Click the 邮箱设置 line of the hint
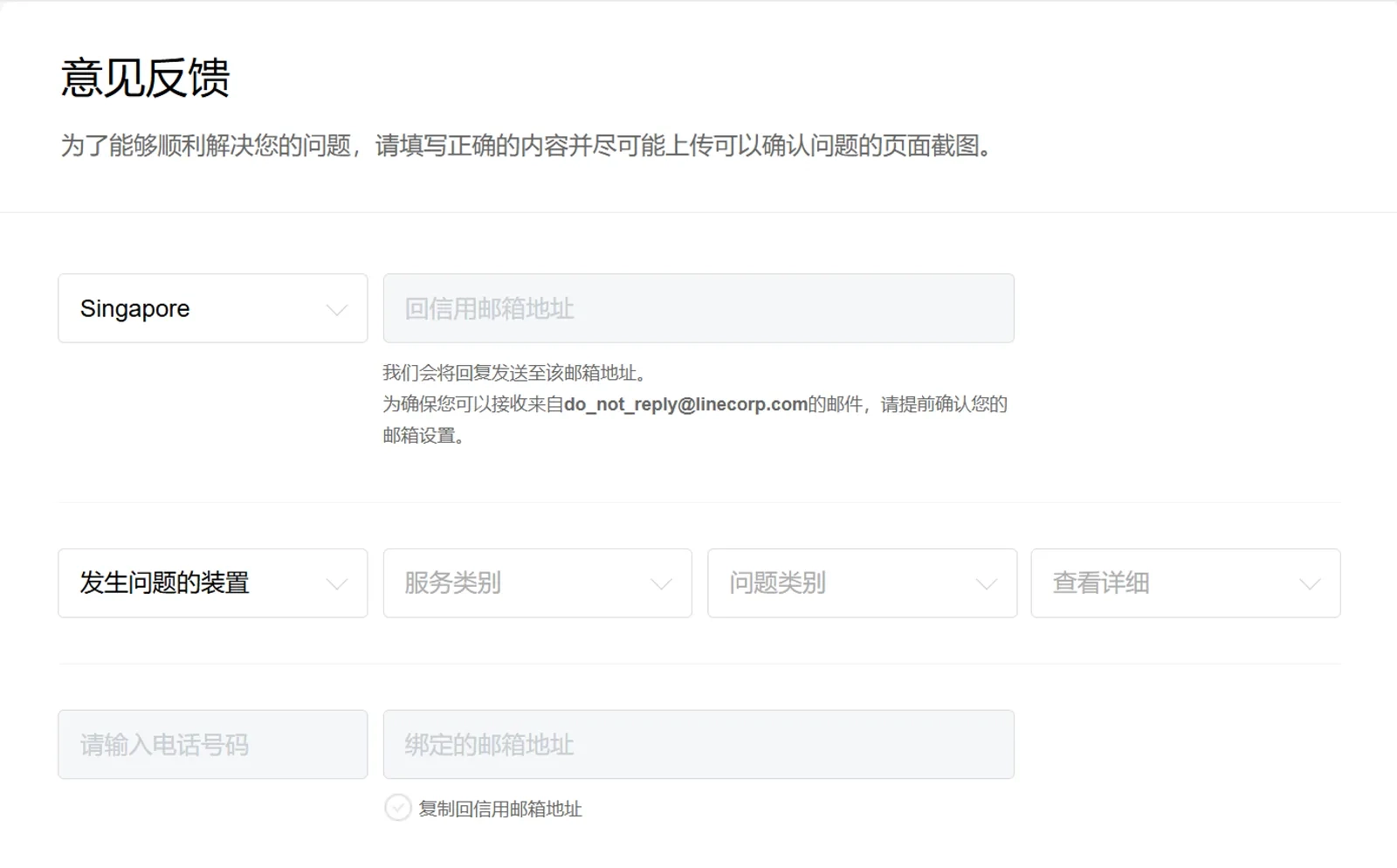1397x868 pixels. [423, 435]
